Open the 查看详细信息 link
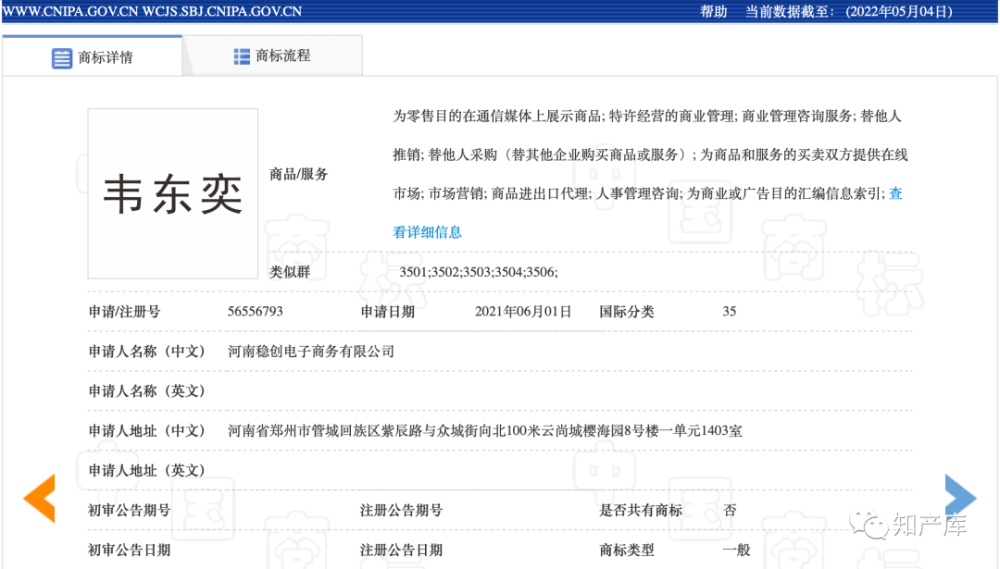Viewport: 1000px width, 569px height. tap(427, 232)
